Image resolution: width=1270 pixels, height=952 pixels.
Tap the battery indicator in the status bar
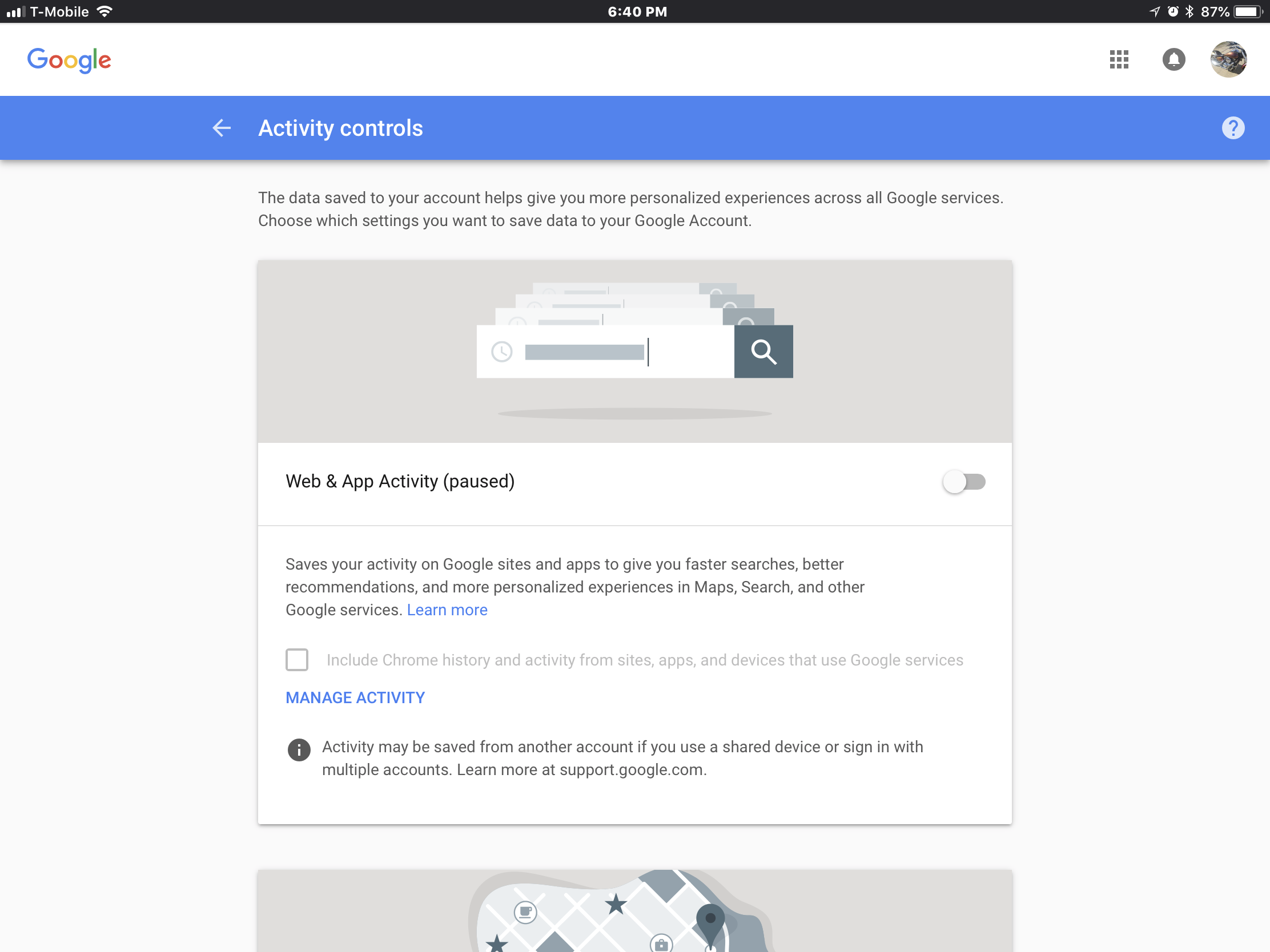tap(1247, 11)
